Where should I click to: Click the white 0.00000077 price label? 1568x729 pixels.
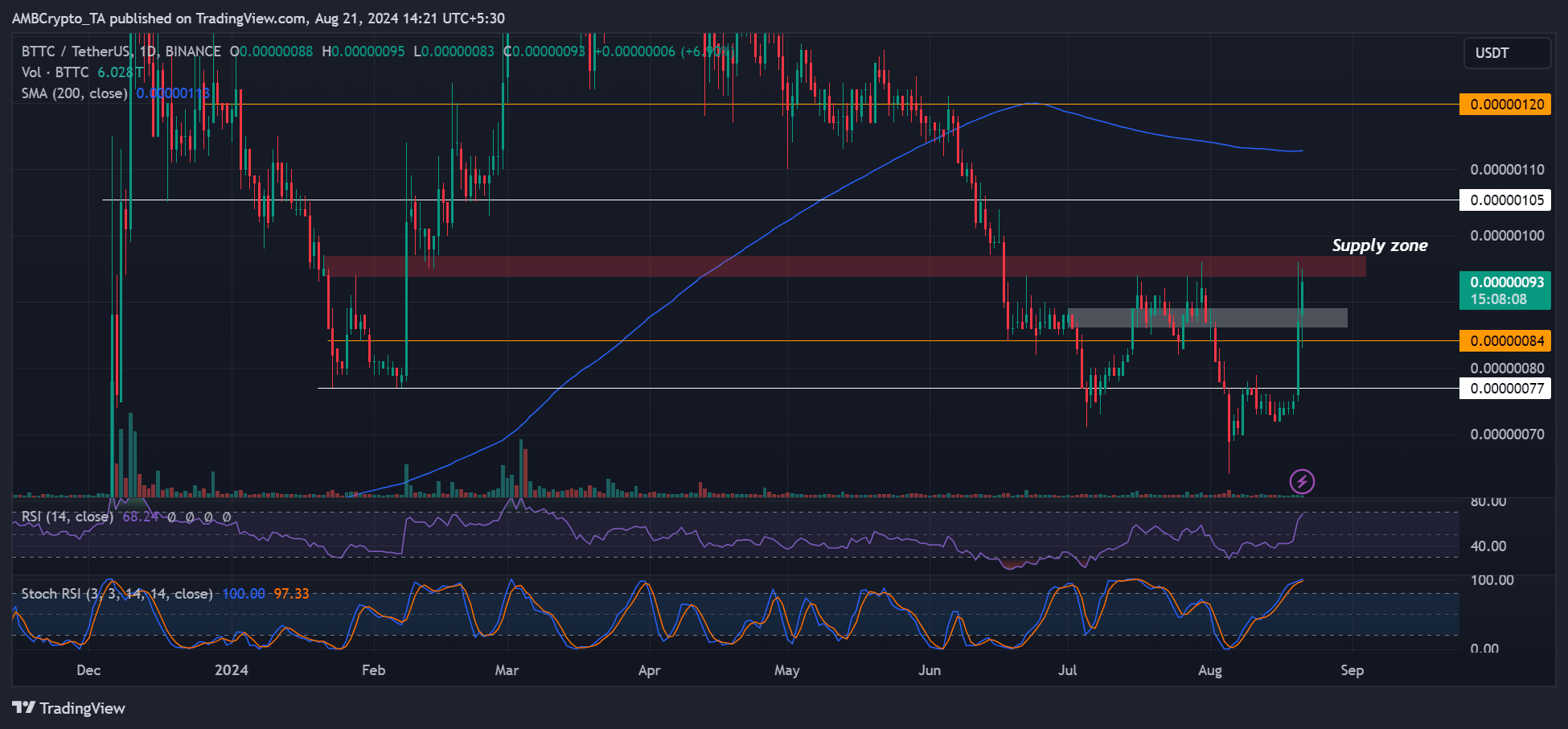[1505, 389]
